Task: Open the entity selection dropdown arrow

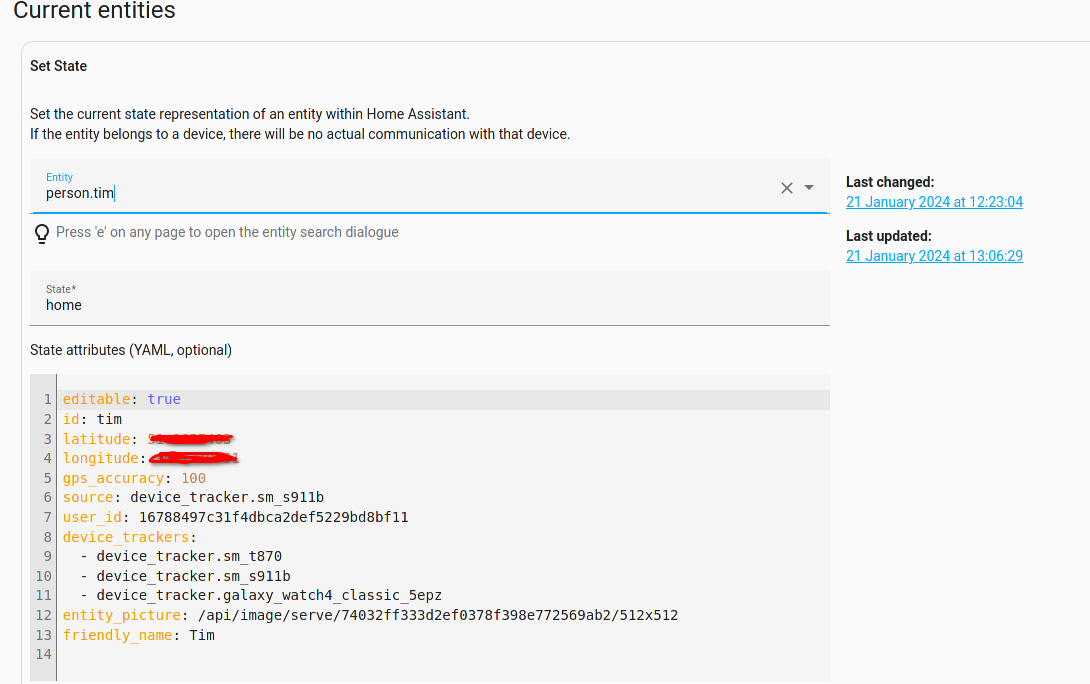Action: point(809,188)
